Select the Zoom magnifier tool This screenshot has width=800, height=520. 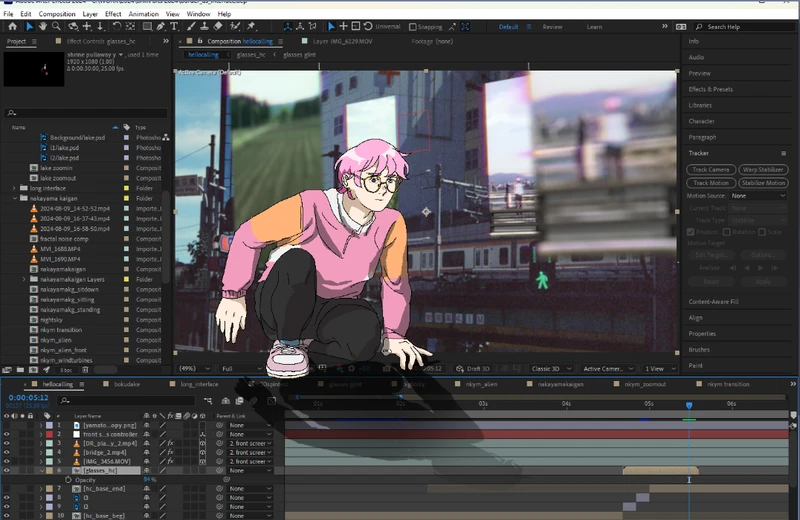point(57,27)
